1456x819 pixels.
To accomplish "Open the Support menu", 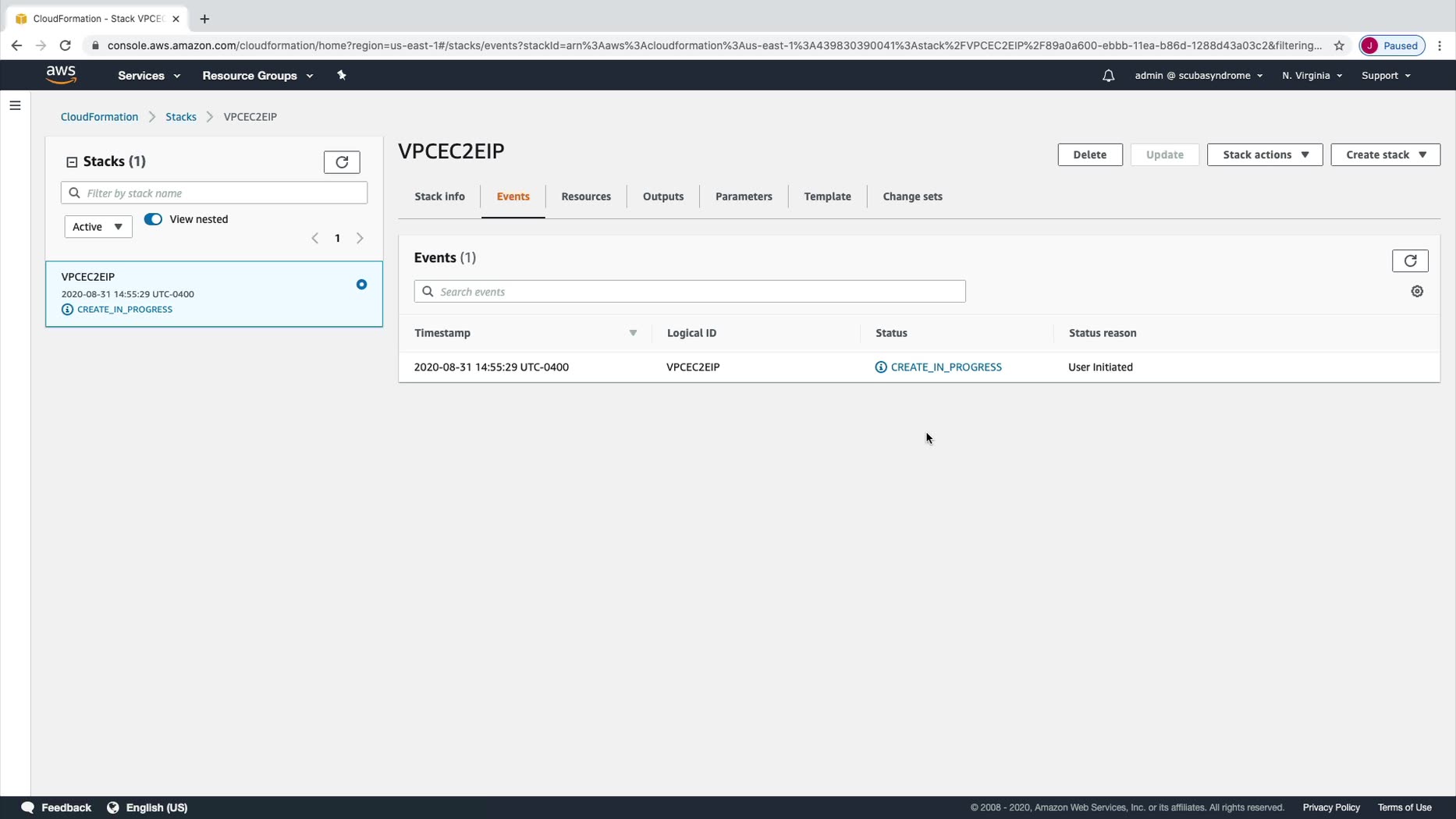I will 1386,76.
